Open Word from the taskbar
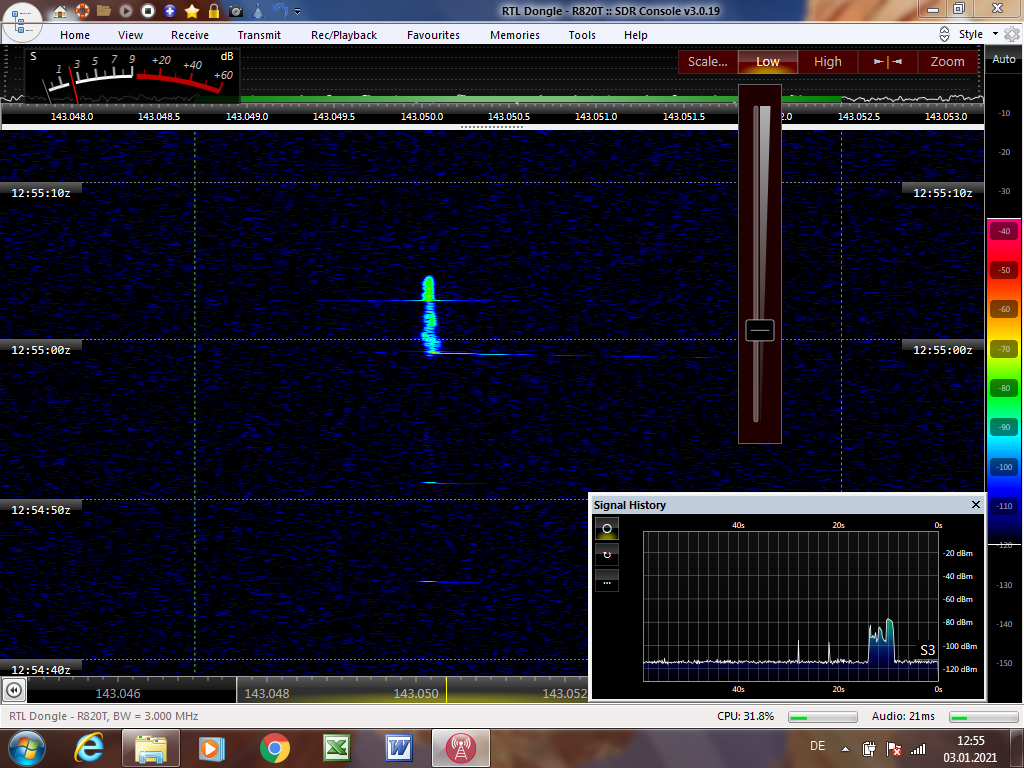The image size is (1024, 768). click(398, 748)
